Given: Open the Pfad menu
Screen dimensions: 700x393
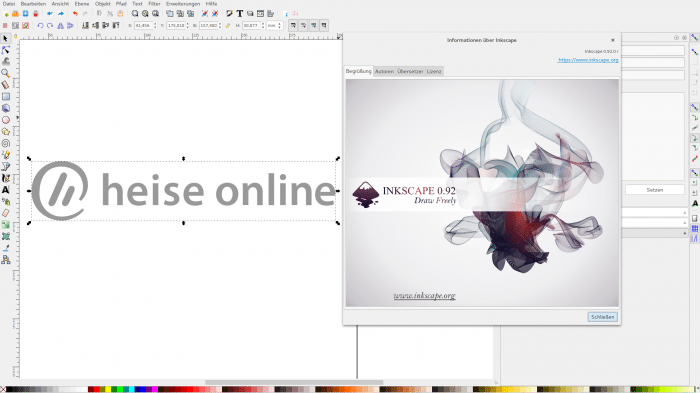Looking at the screenshot, I should 121,4.
